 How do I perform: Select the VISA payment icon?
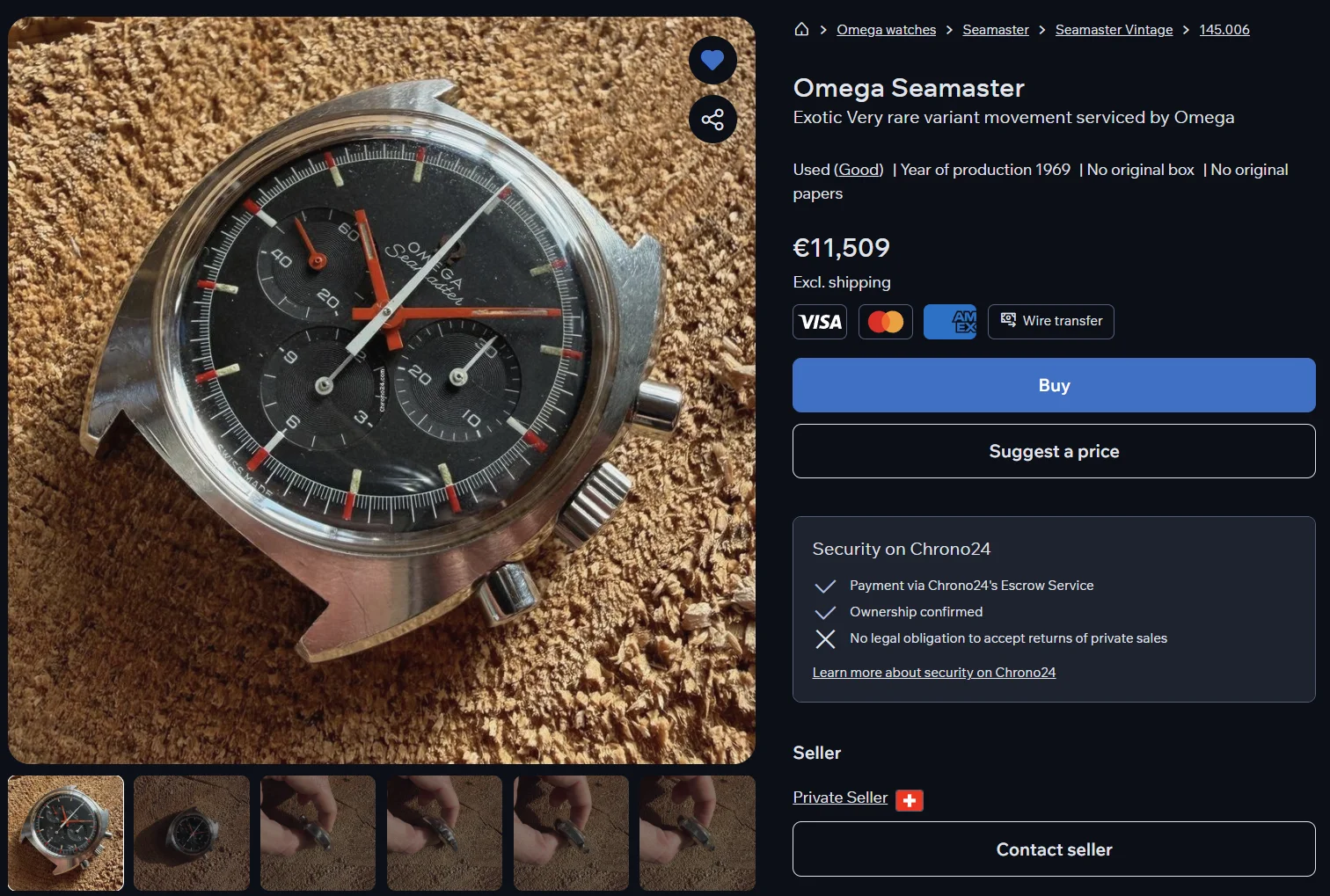(820, 322)
